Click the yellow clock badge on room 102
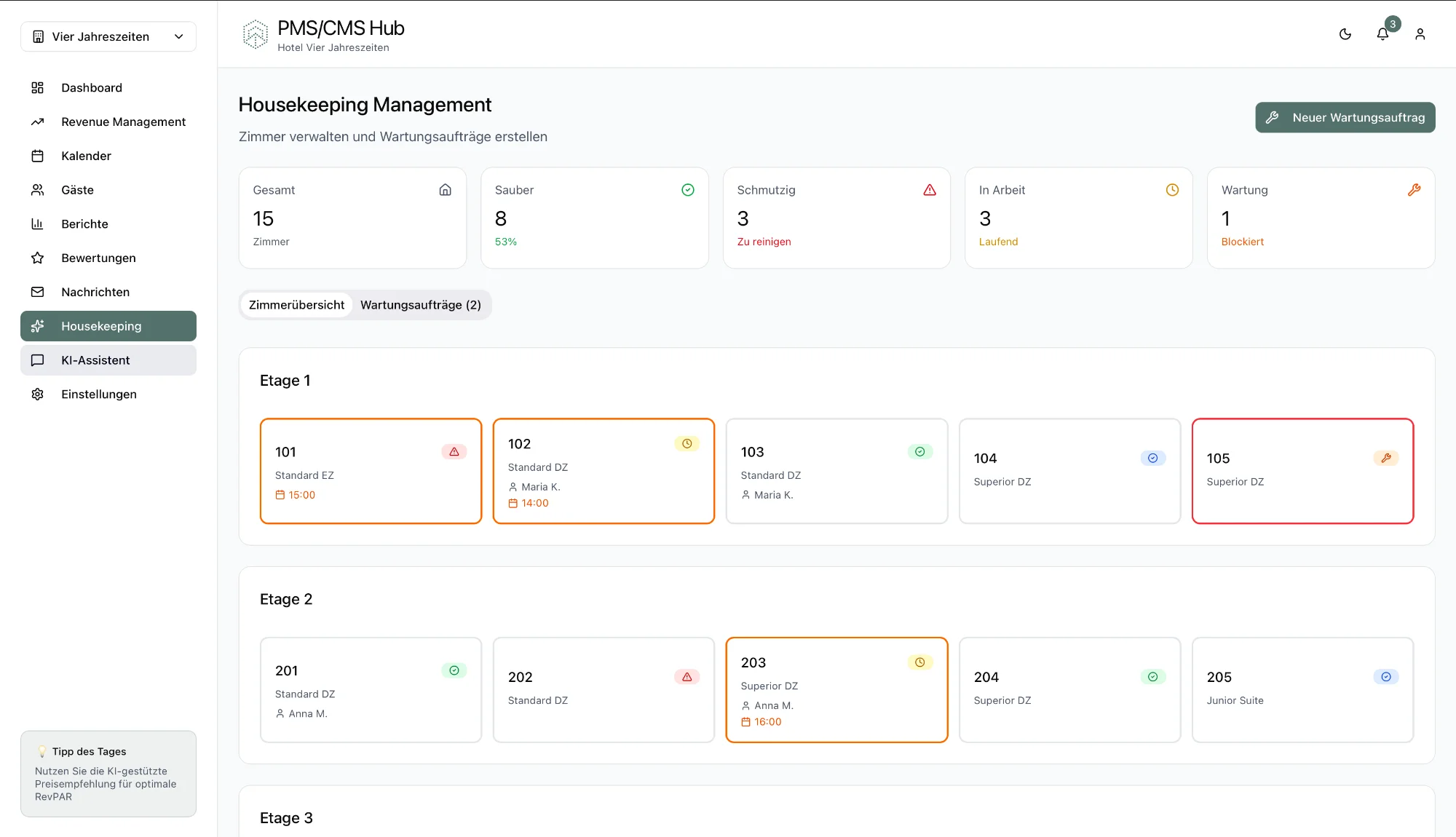Screen dimensions: 1456x837 (687, 444)
